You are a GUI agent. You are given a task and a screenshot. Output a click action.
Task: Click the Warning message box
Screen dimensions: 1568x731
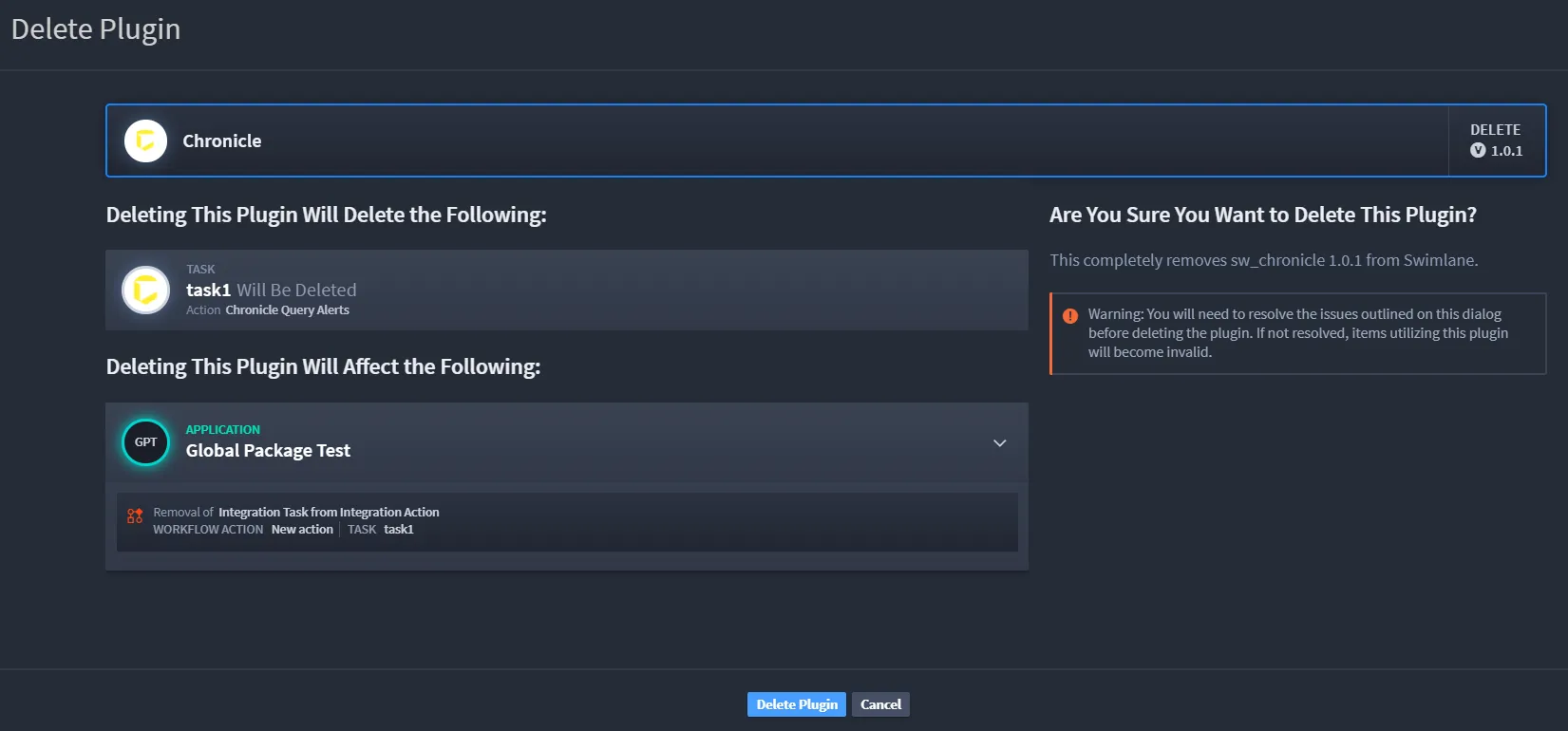tap(1297, 333)
